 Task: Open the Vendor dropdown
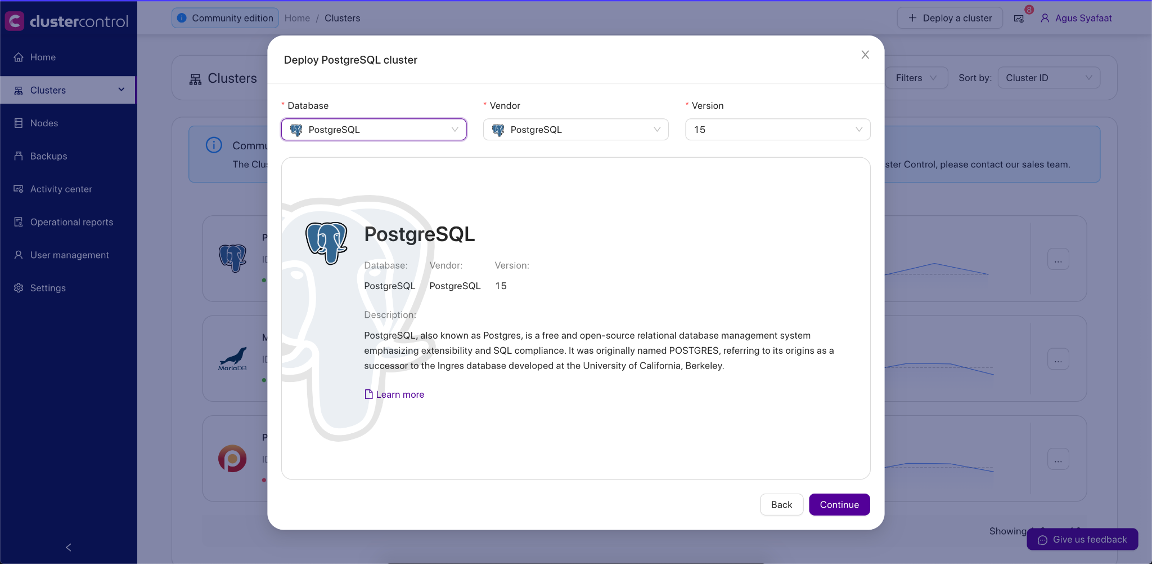[576, 130]
